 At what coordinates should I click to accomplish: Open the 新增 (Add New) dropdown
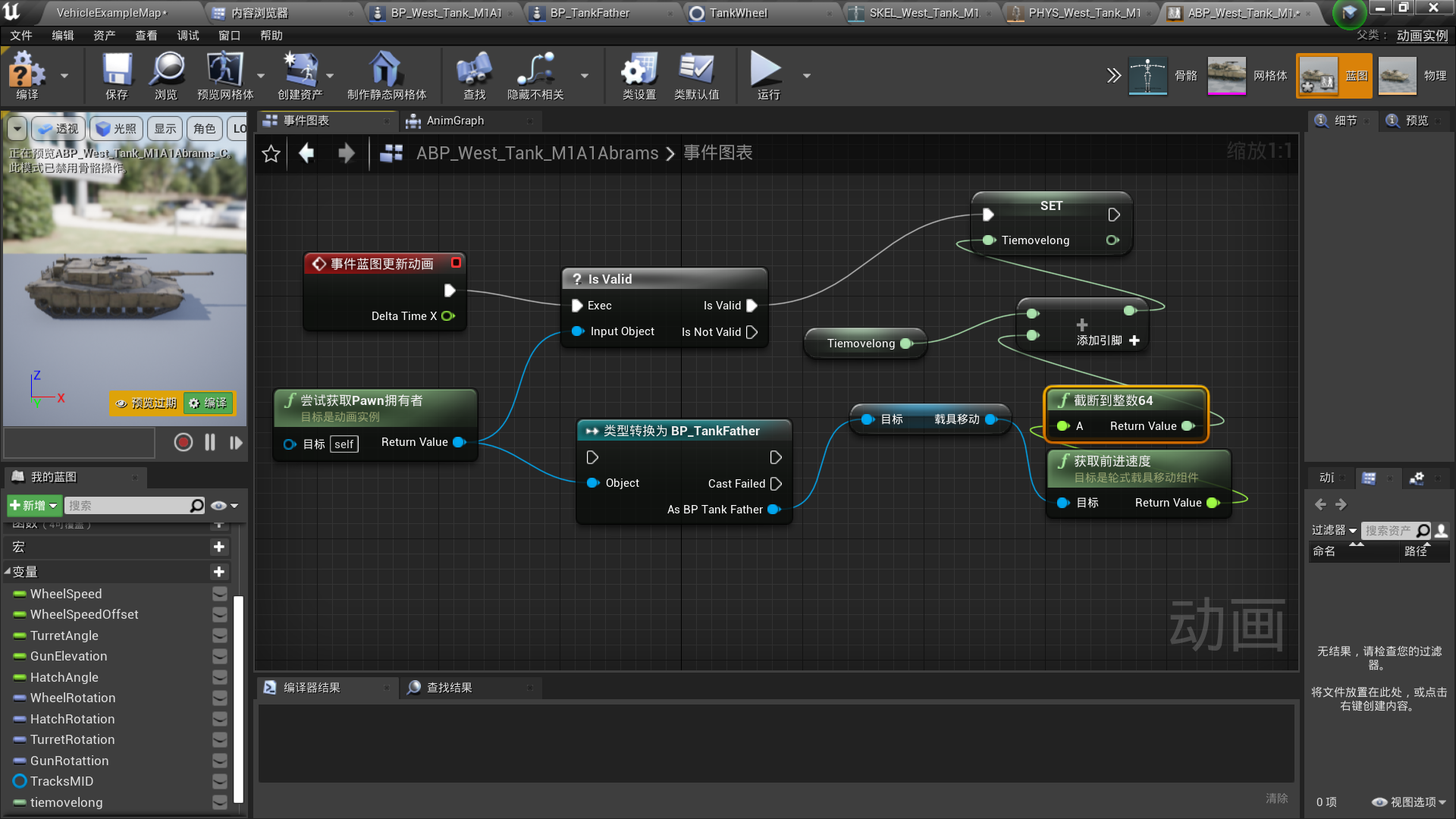[33, 505]
